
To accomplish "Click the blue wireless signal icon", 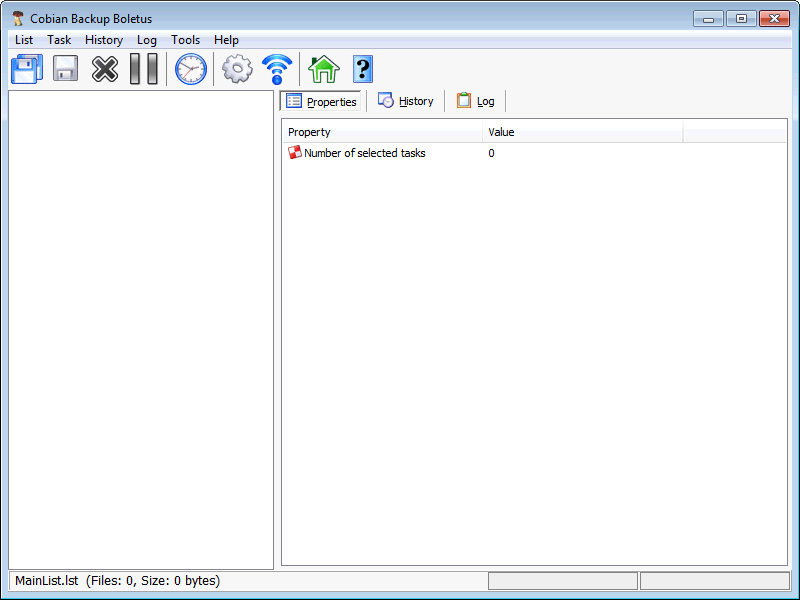I will pos(277,69).
